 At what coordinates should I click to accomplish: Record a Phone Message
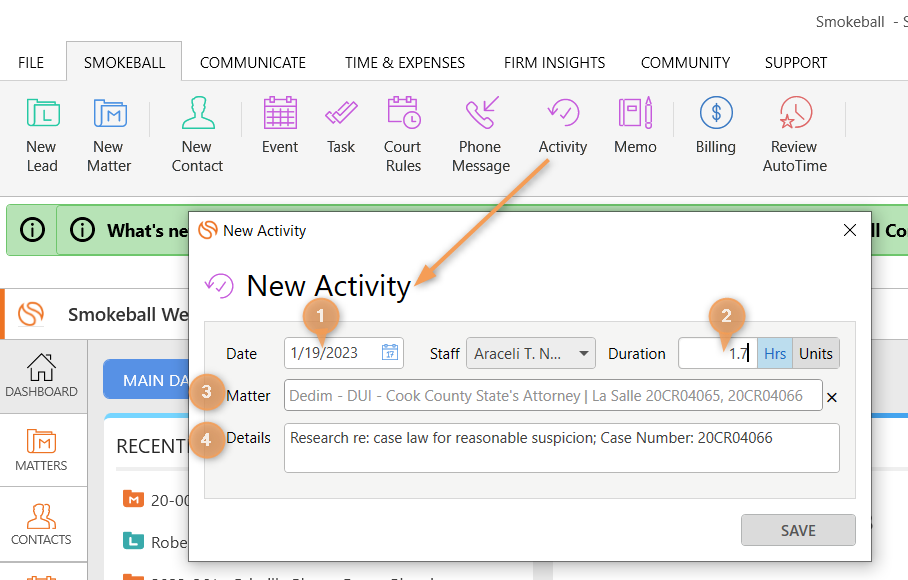pyautogui.click(x=481, y=134)
